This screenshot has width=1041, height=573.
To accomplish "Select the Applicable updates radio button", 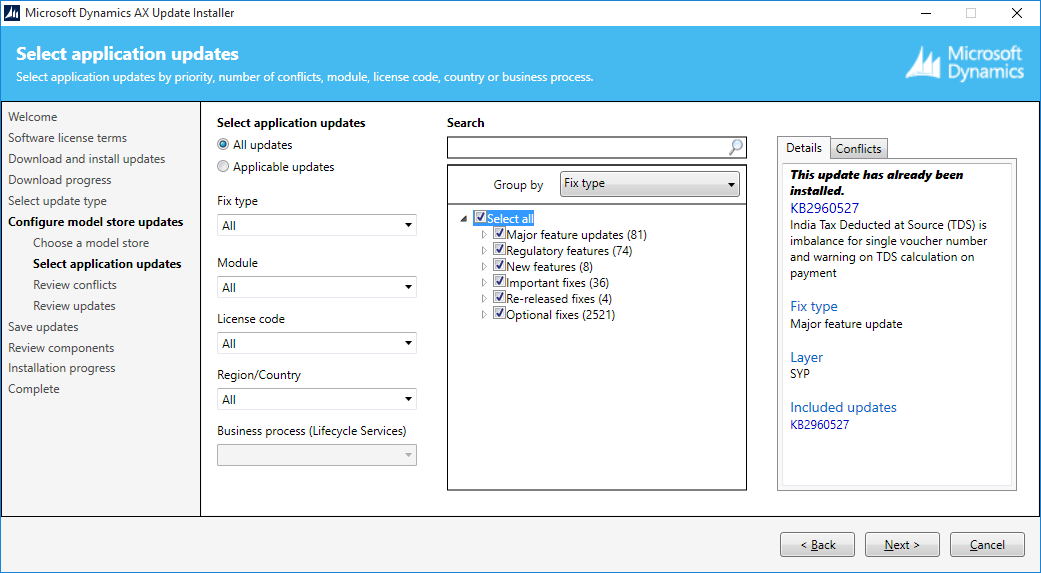I will [x=223, y=167].
